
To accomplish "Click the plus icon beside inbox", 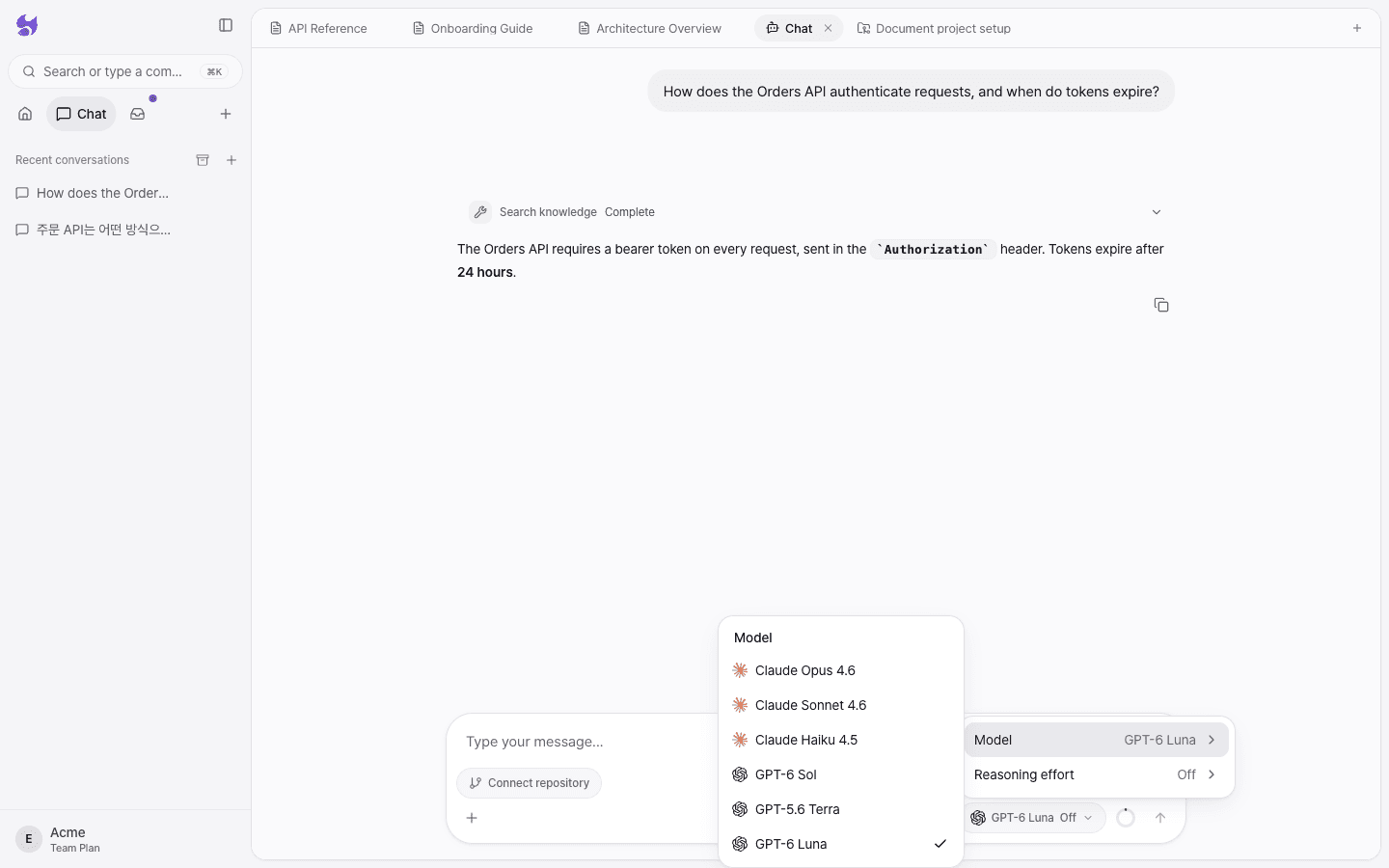I will coord(226,114).
